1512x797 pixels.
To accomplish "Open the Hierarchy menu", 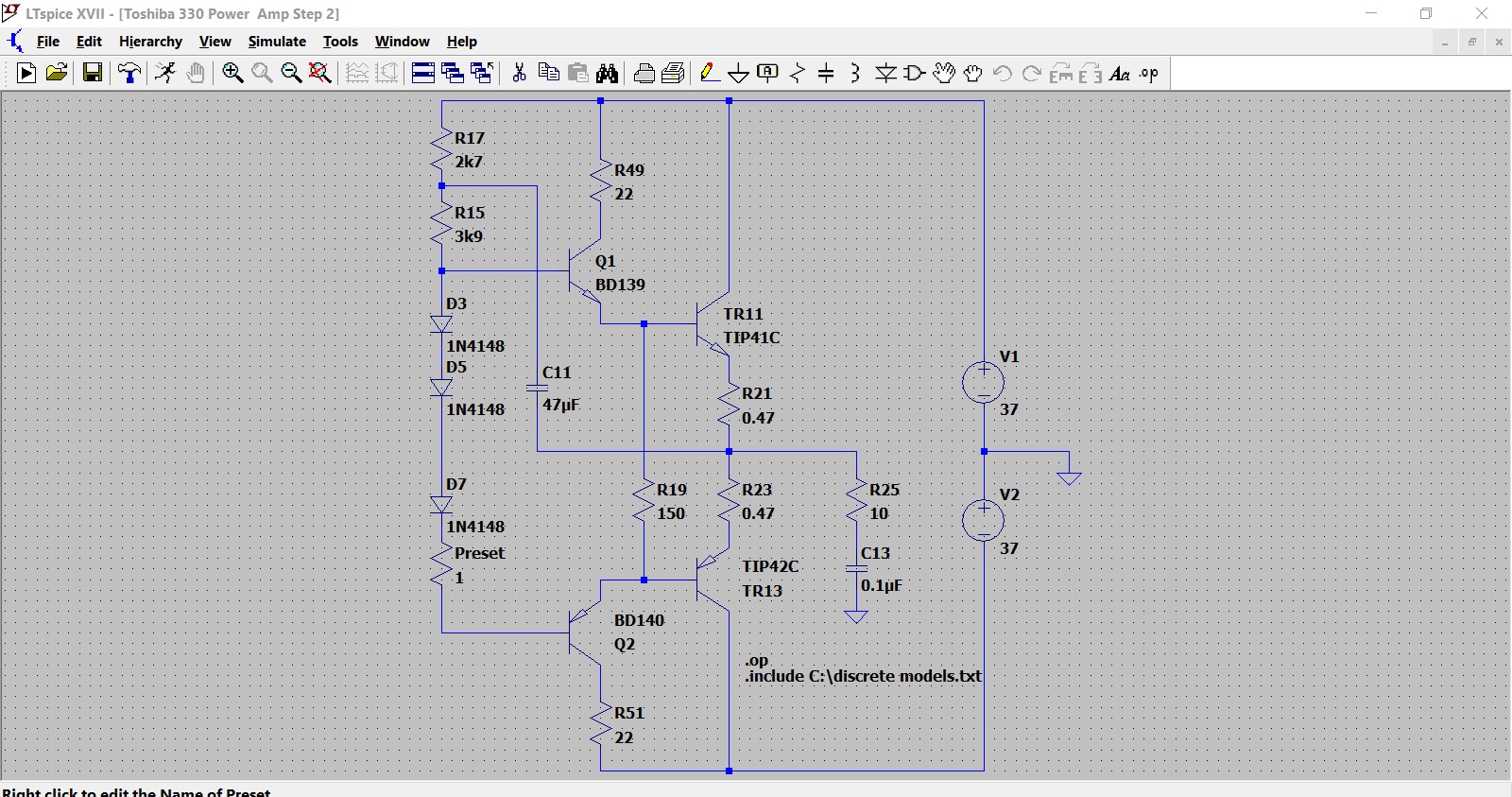I will 150,42.
